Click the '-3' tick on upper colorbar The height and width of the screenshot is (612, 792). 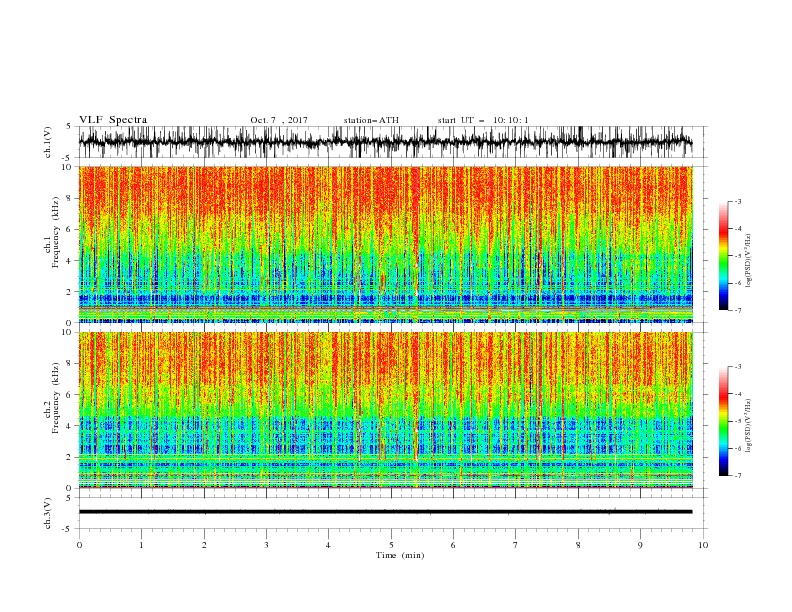pyautogui.click(x=737, y=201)
